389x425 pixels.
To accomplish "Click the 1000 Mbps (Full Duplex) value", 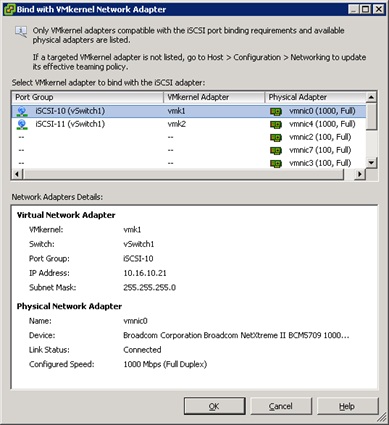I will (x=165, y=364).
